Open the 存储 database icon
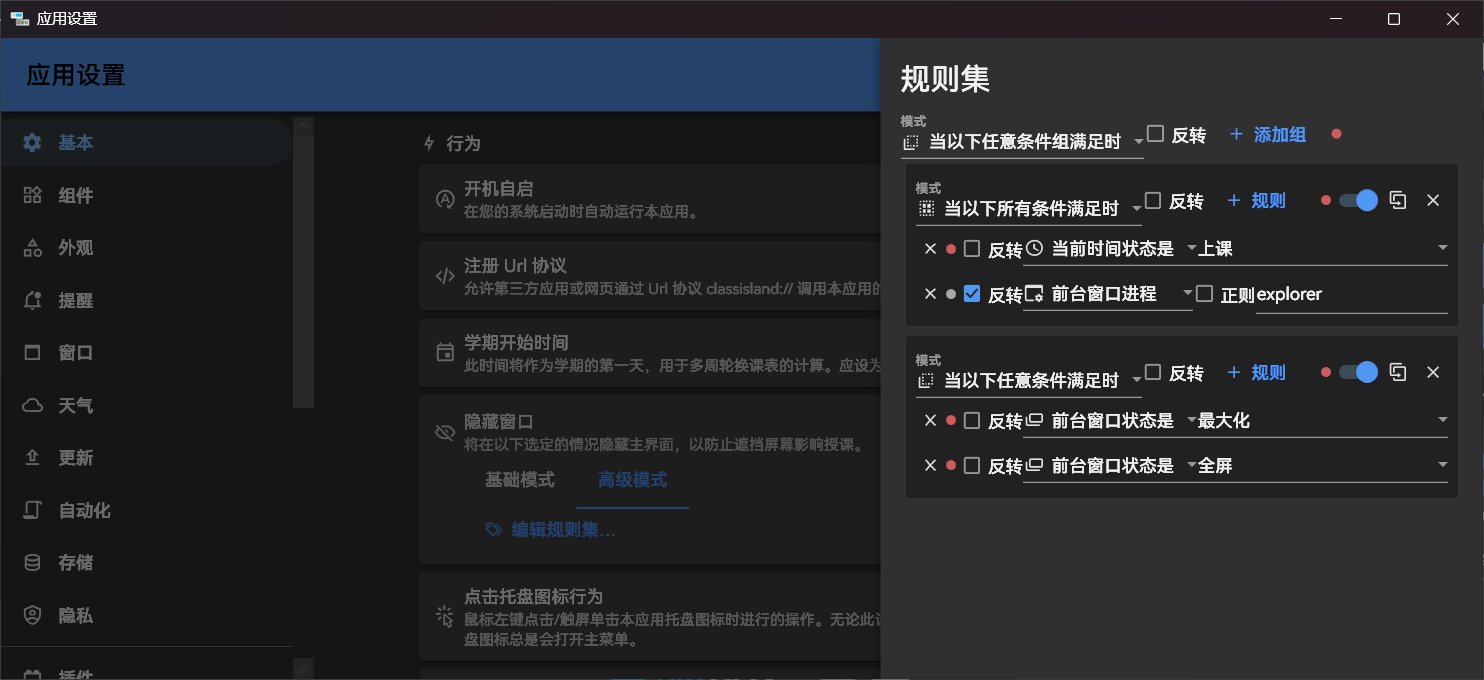 point(32,563)
